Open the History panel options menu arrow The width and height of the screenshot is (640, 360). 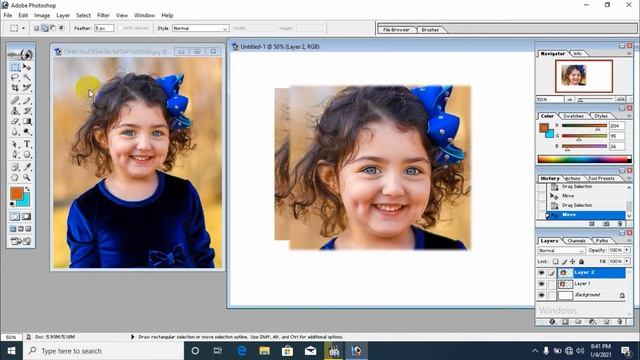pos(629,178)
